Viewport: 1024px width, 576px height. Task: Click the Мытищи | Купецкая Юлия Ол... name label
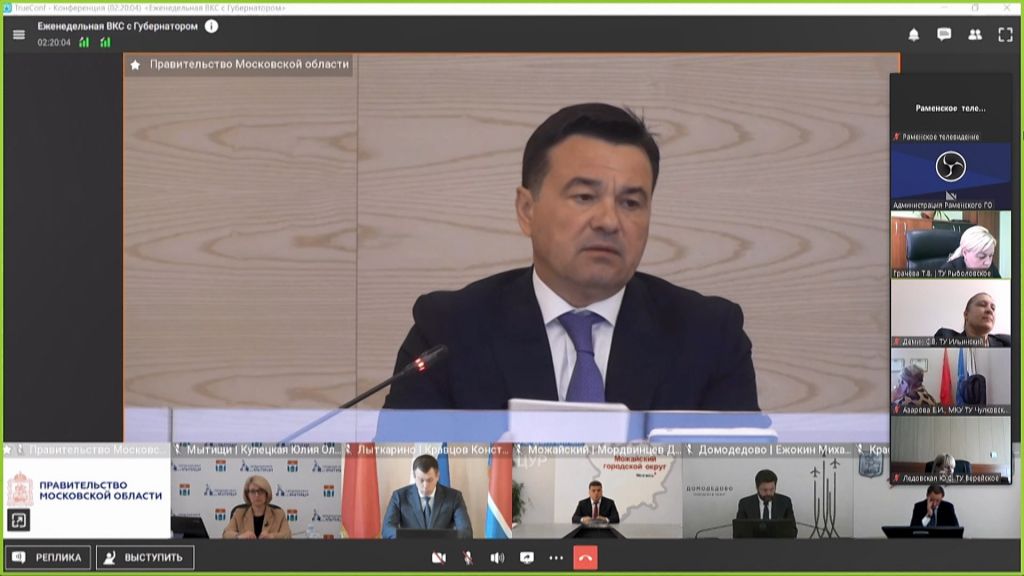tap(264, 450)
